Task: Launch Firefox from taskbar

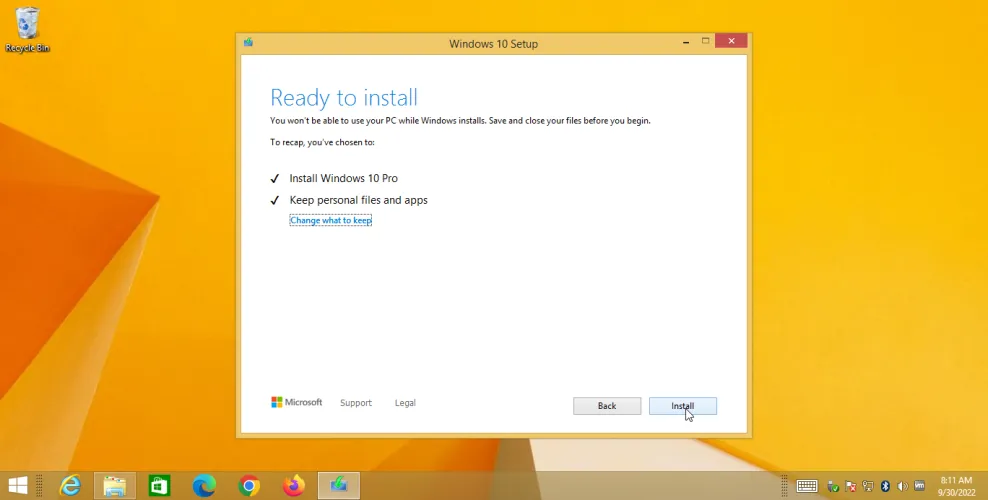Action: (x=293, y=486)
